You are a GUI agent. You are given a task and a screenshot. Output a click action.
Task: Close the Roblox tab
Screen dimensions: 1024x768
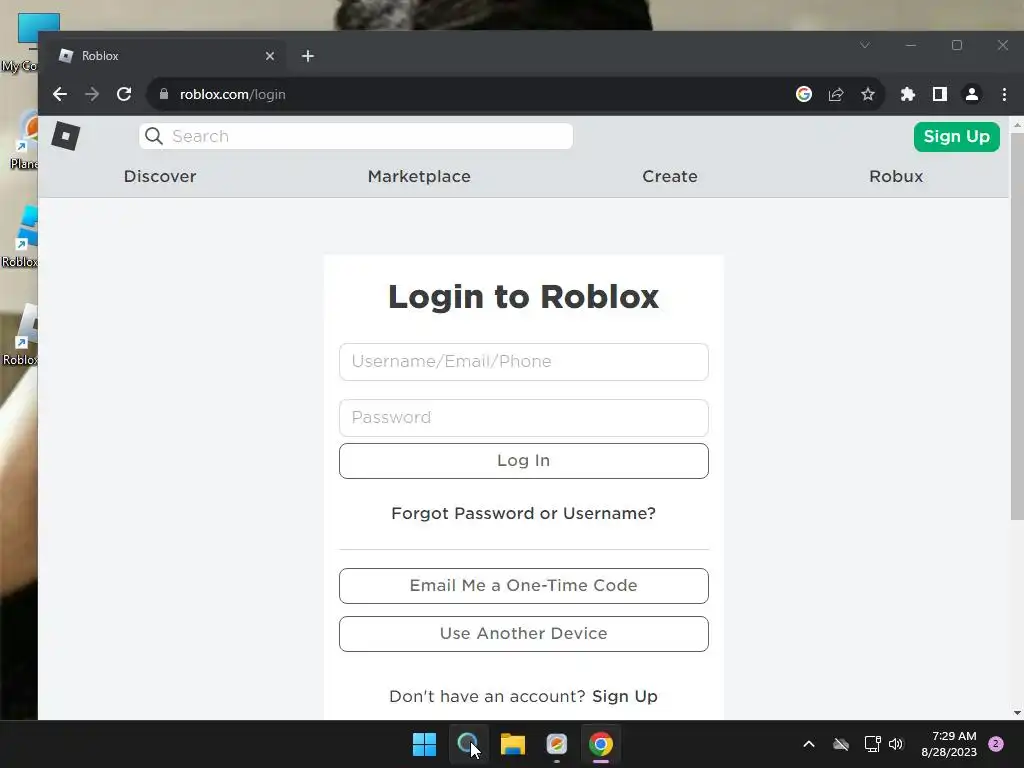click(x=270, y=56)
